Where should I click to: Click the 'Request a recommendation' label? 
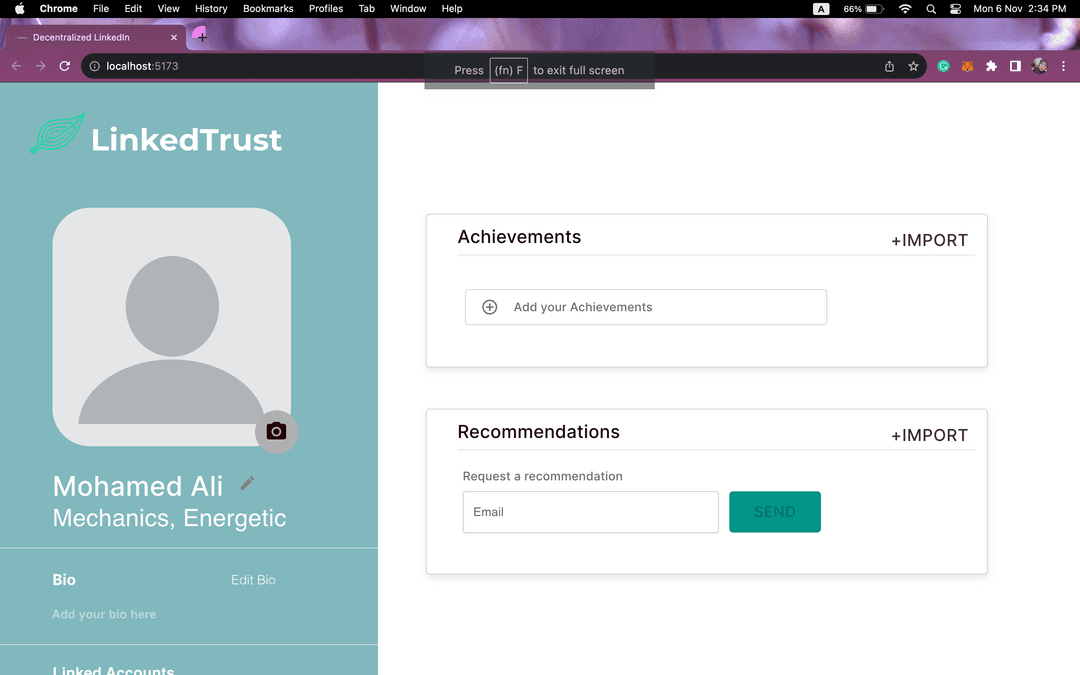tap(543, 476)
